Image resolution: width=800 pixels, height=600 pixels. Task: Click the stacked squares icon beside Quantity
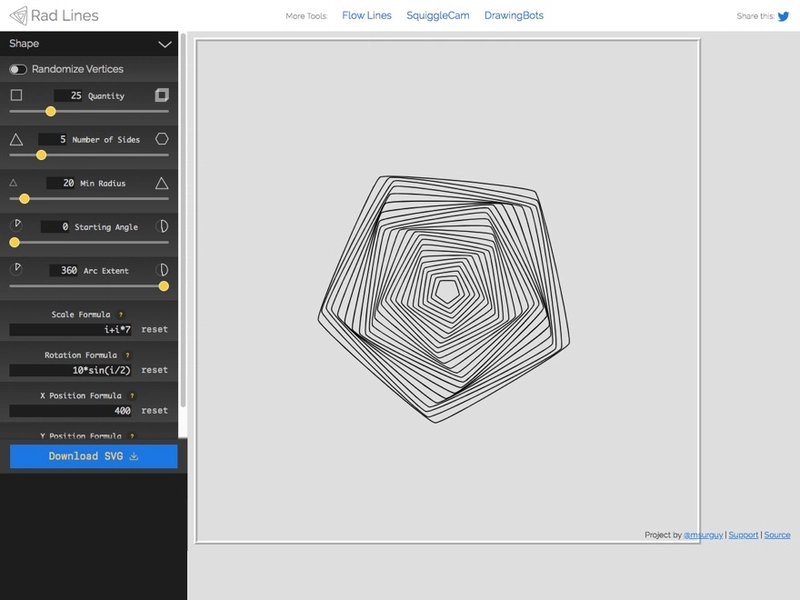pos(162,95)
